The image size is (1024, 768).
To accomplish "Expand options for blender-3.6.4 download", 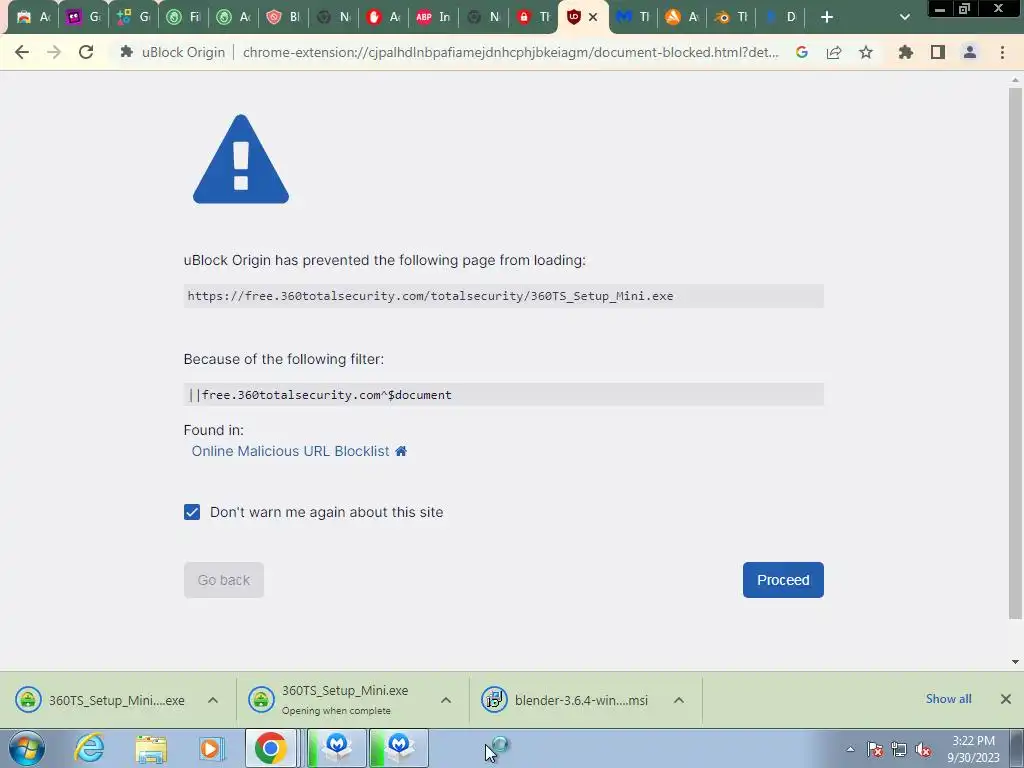I will point(679,700).
